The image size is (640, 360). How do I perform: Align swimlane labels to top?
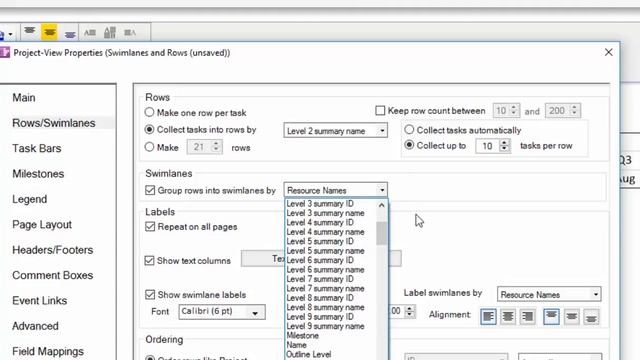551,316
